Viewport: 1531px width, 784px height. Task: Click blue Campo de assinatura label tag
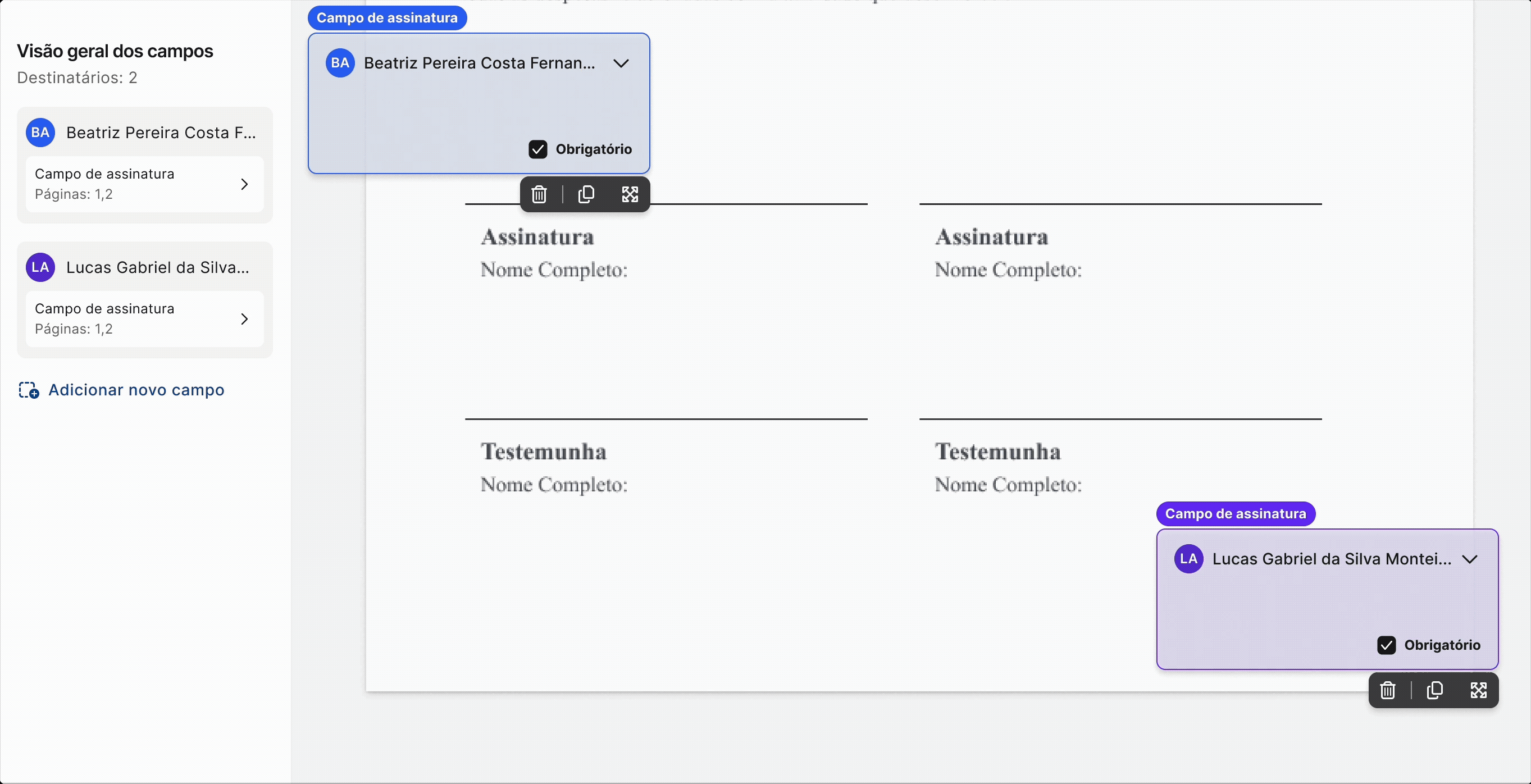[x=387, y=18]
